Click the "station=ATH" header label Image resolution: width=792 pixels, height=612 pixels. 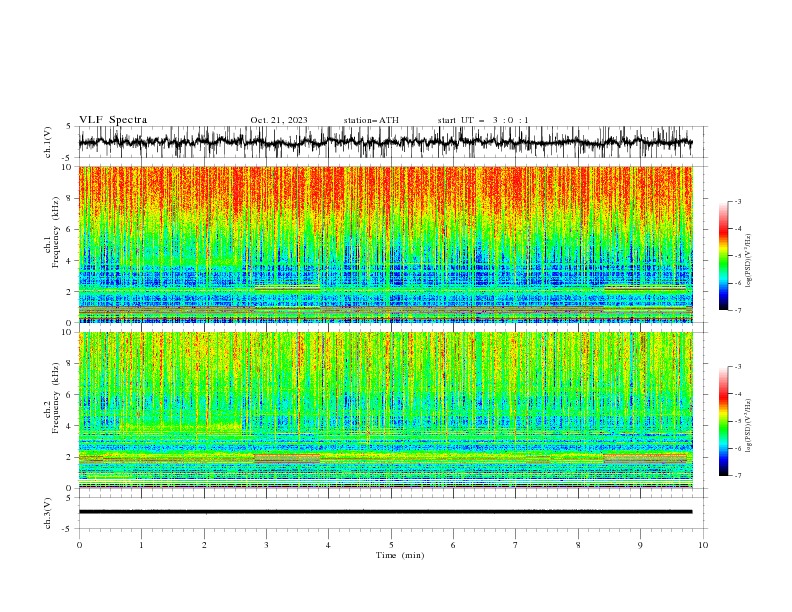pyautogui.click(x=371, y=120)
